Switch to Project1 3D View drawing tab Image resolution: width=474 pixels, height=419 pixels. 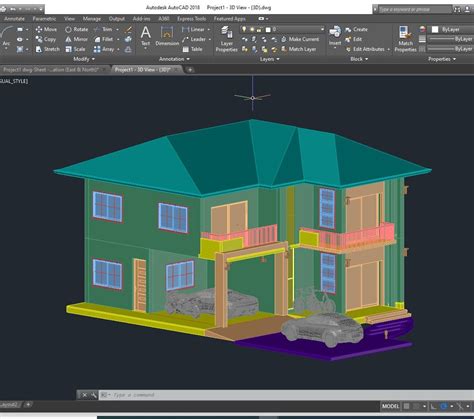[143, 70]
